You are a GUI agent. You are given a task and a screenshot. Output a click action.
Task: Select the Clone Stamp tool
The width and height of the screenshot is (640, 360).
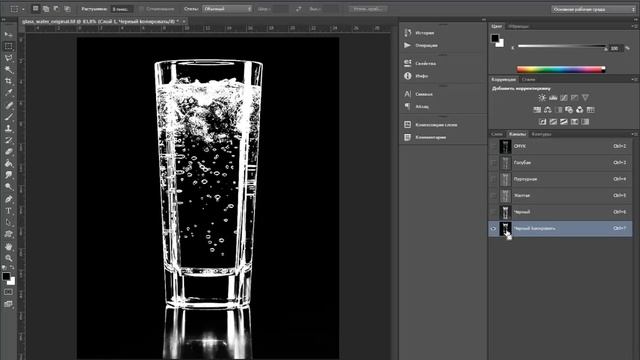pyautogui.click(x=8, y=128)
